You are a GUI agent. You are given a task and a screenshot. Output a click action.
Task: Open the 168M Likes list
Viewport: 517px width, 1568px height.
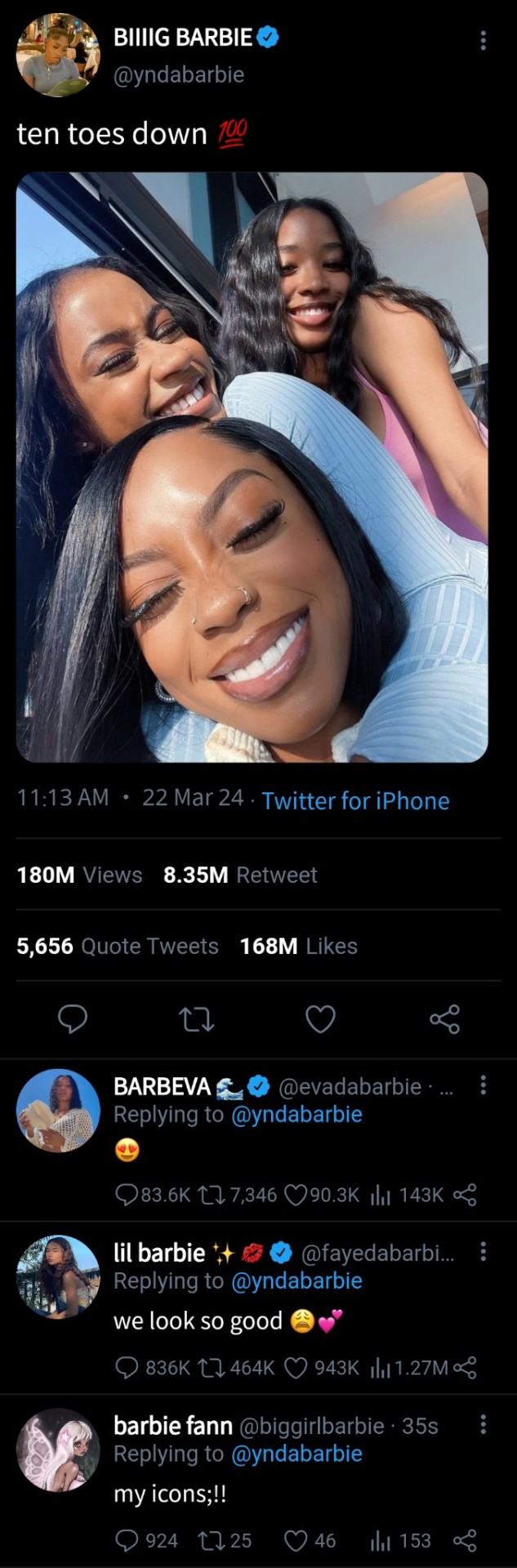pos(298,946)
